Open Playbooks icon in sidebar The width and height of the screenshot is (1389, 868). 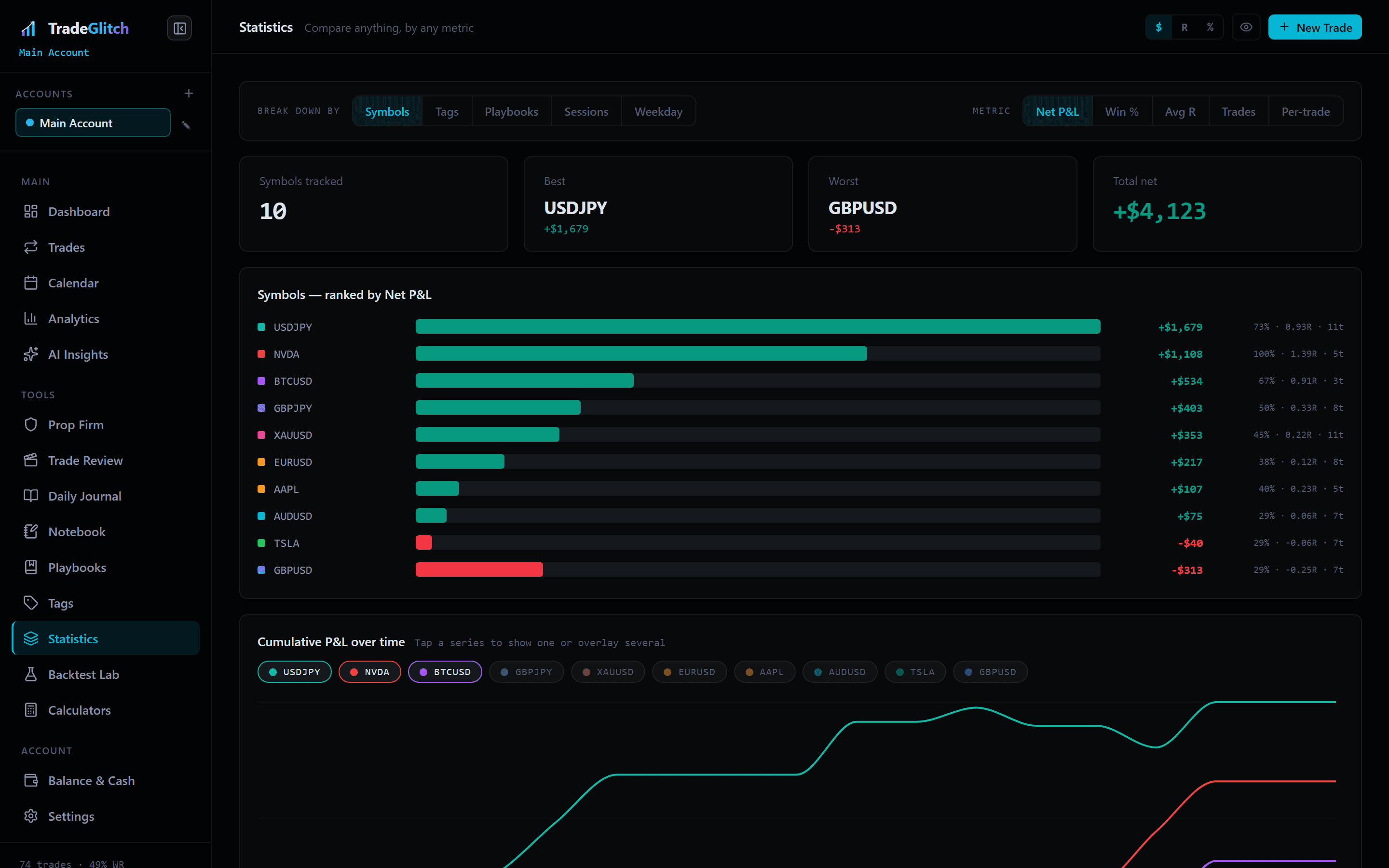(31, 567)
